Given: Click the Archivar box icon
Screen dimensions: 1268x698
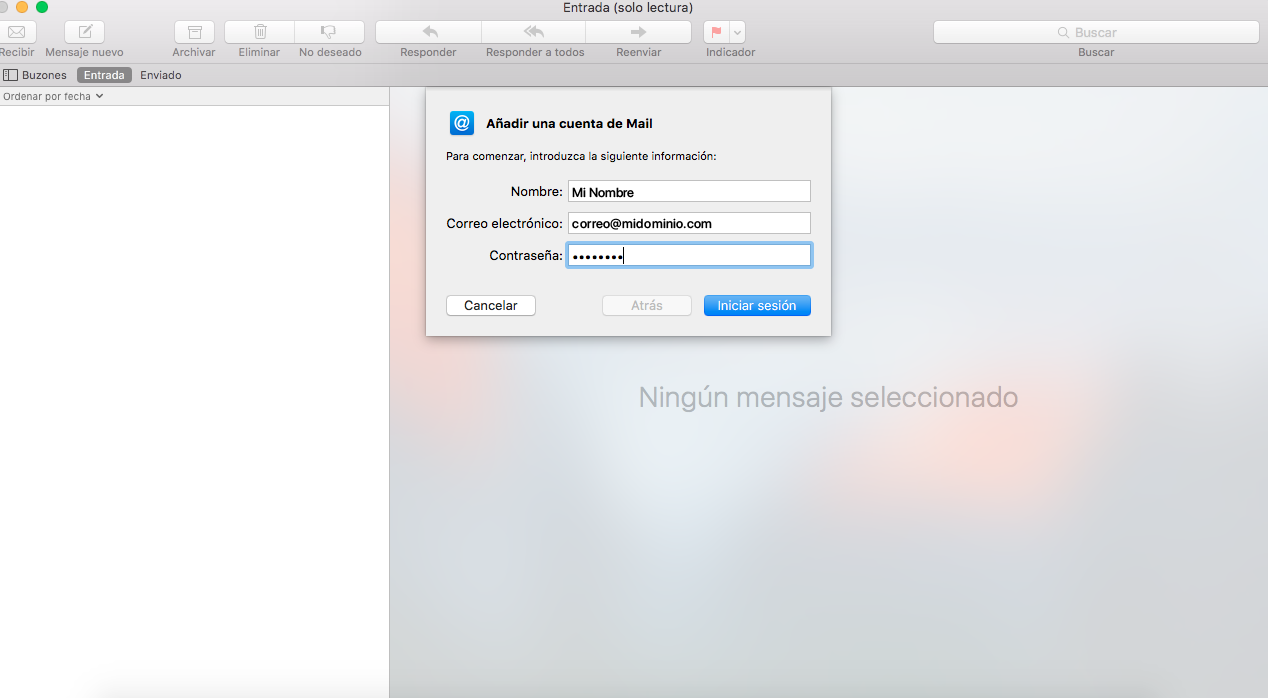Looking at the screenshot, I should click(x=194, y=32).
